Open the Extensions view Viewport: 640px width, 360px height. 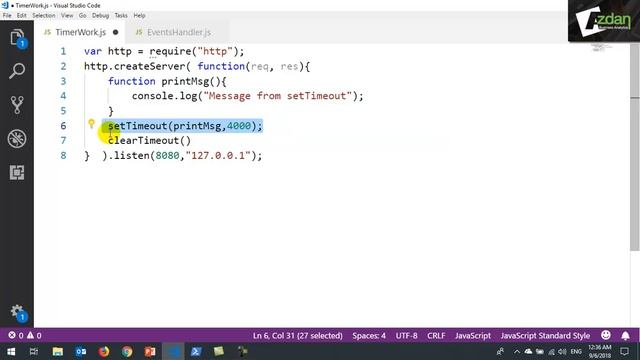(x=17, y=173)
